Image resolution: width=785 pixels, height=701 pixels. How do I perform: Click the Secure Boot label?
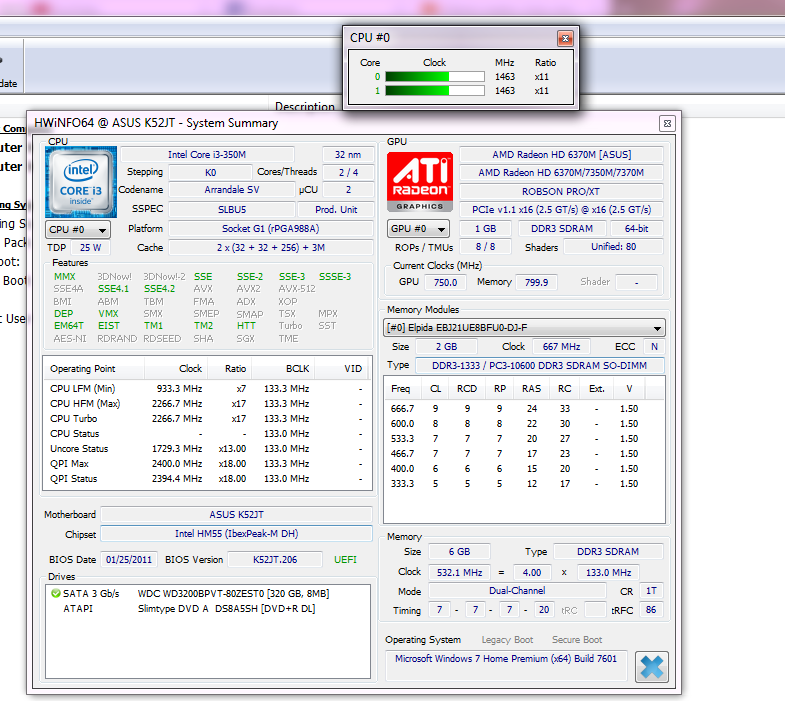pyautogui.click(x=577, y=640)
